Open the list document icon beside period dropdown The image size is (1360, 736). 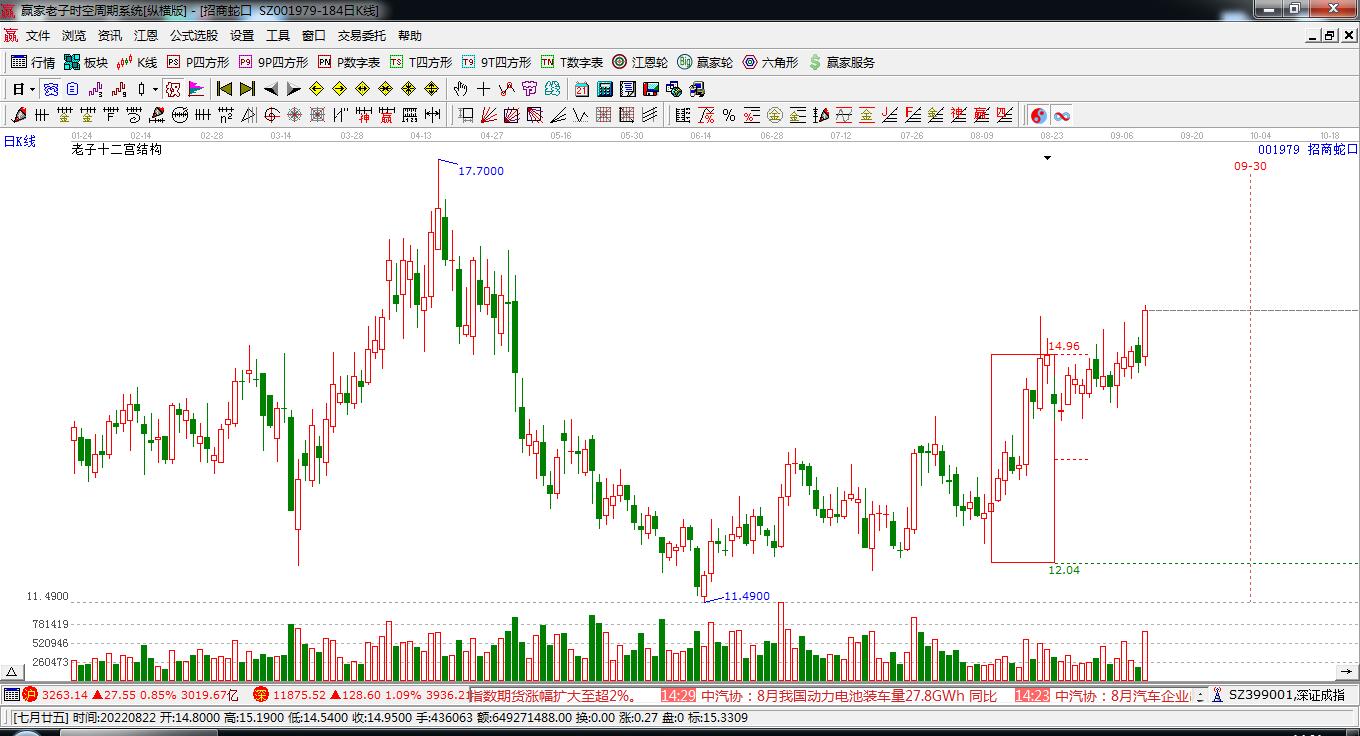73,89
